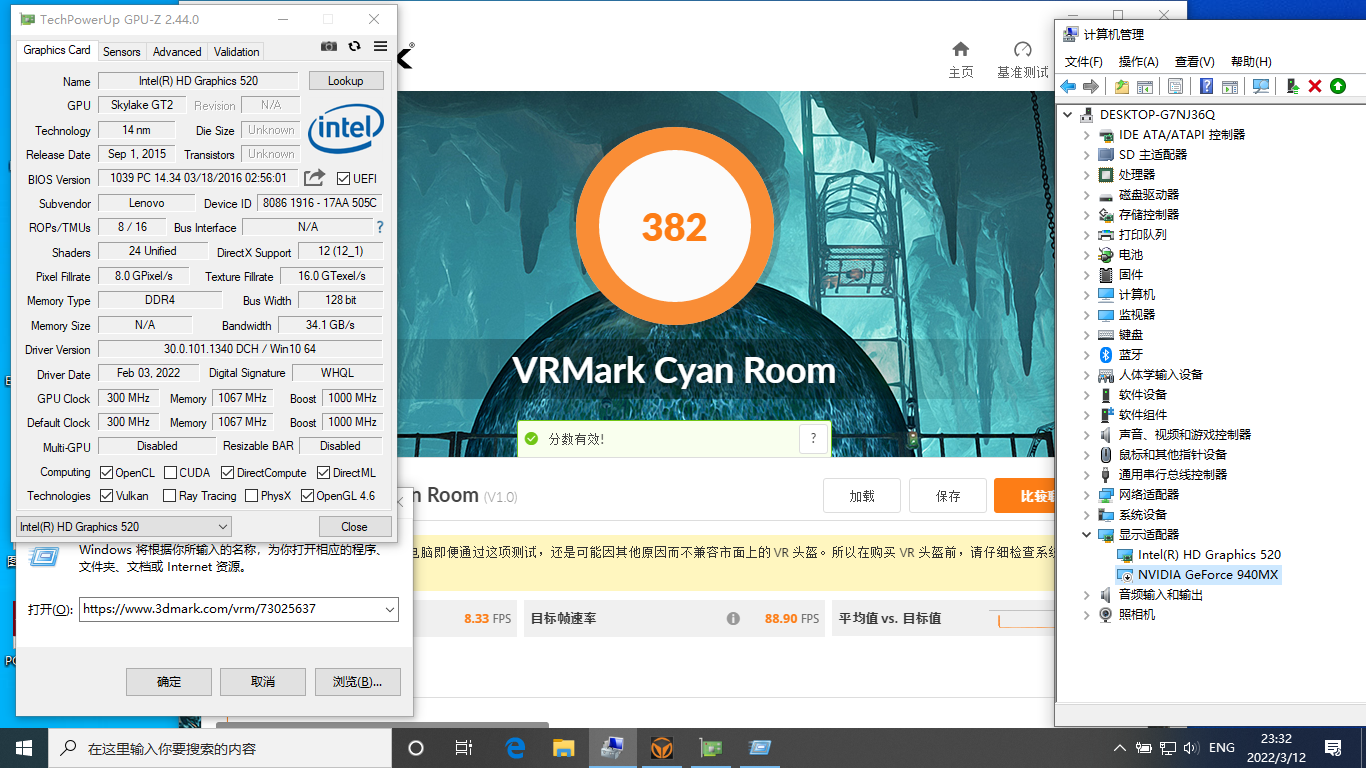Toggle the Vulkan checkbox

point(107,495)
